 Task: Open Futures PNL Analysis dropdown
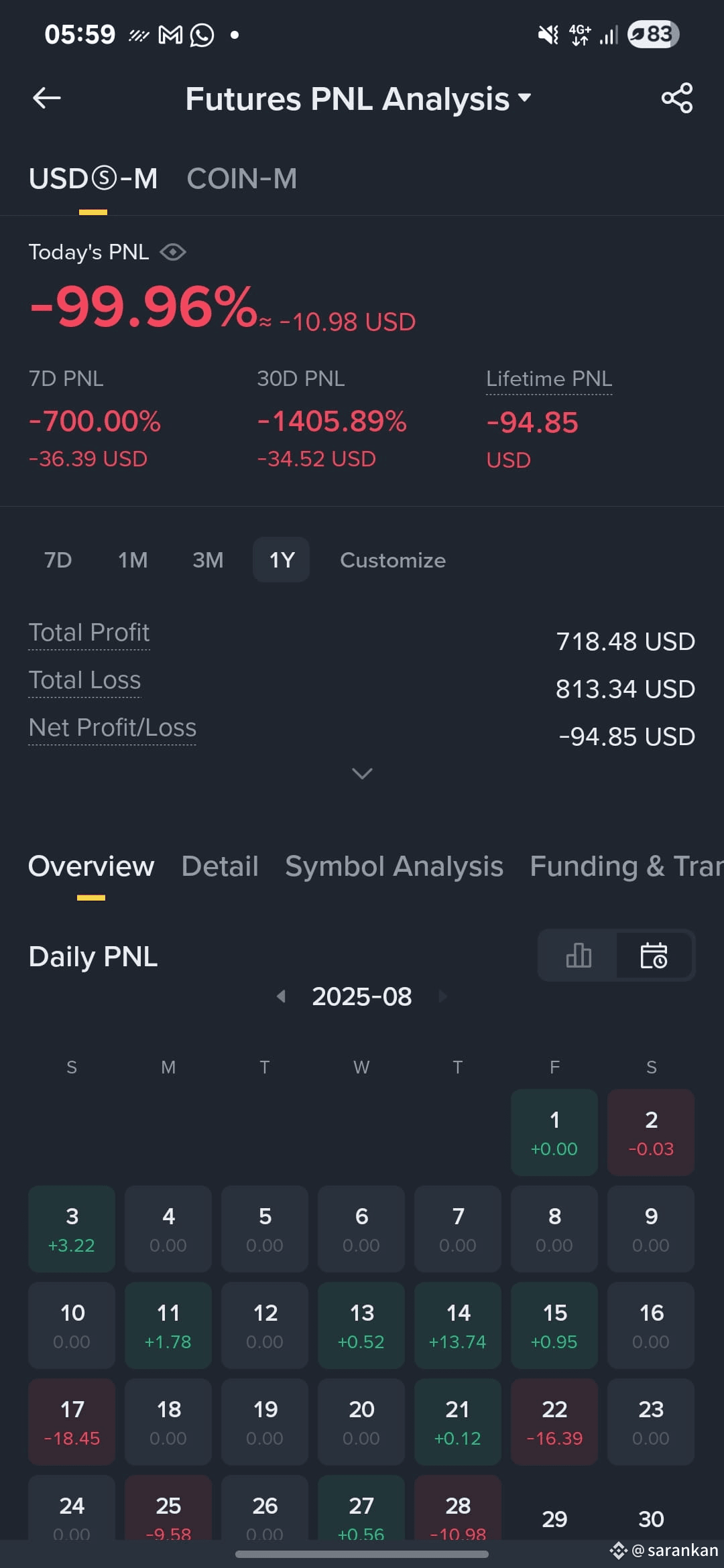(358, 99)
